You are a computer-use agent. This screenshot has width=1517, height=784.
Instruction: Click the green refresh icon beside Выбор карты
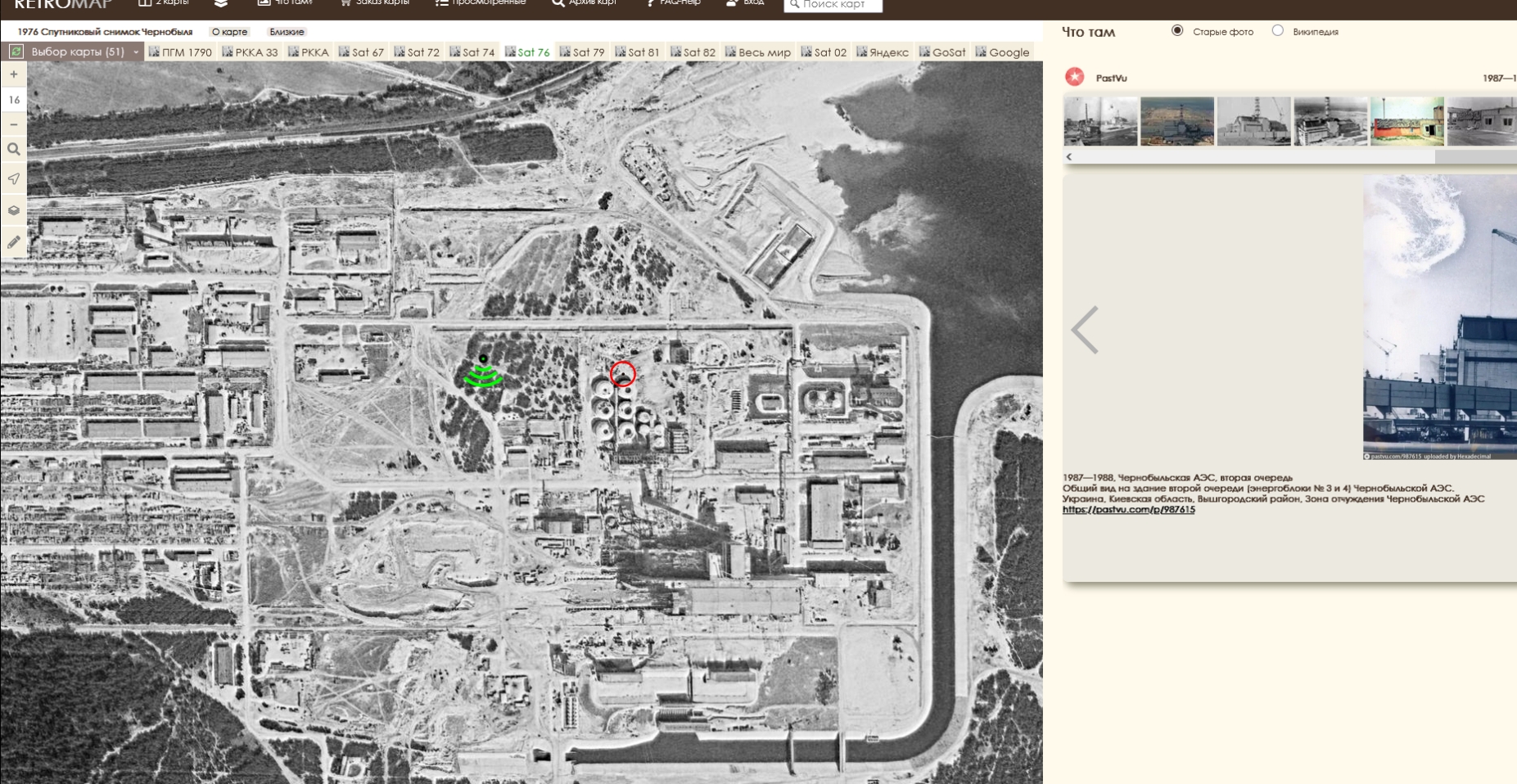pos(16,52)
